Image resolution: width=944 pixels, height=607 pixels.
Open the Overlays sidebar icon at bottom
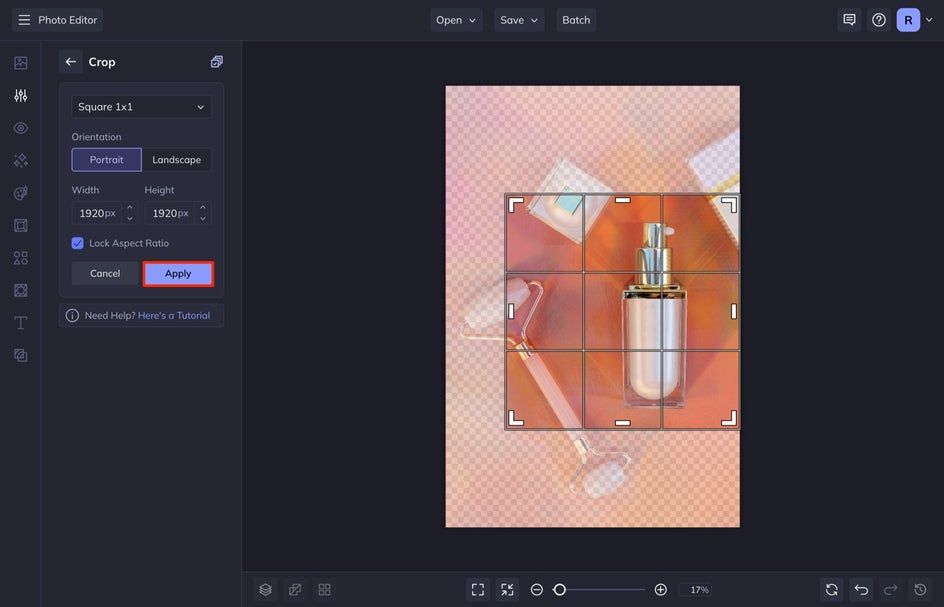click(20, 355)
